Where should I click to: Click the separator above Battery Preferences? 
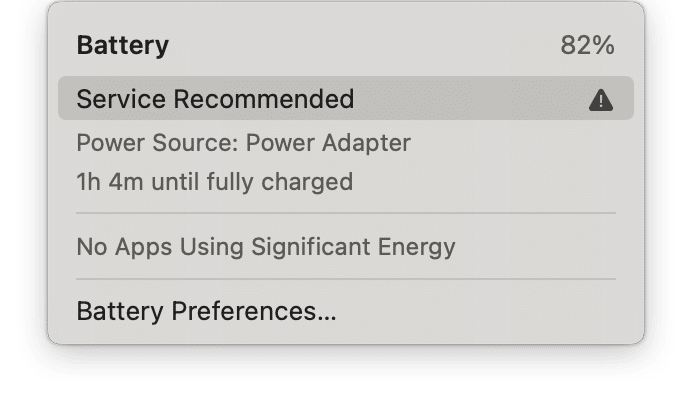(345, 278)
